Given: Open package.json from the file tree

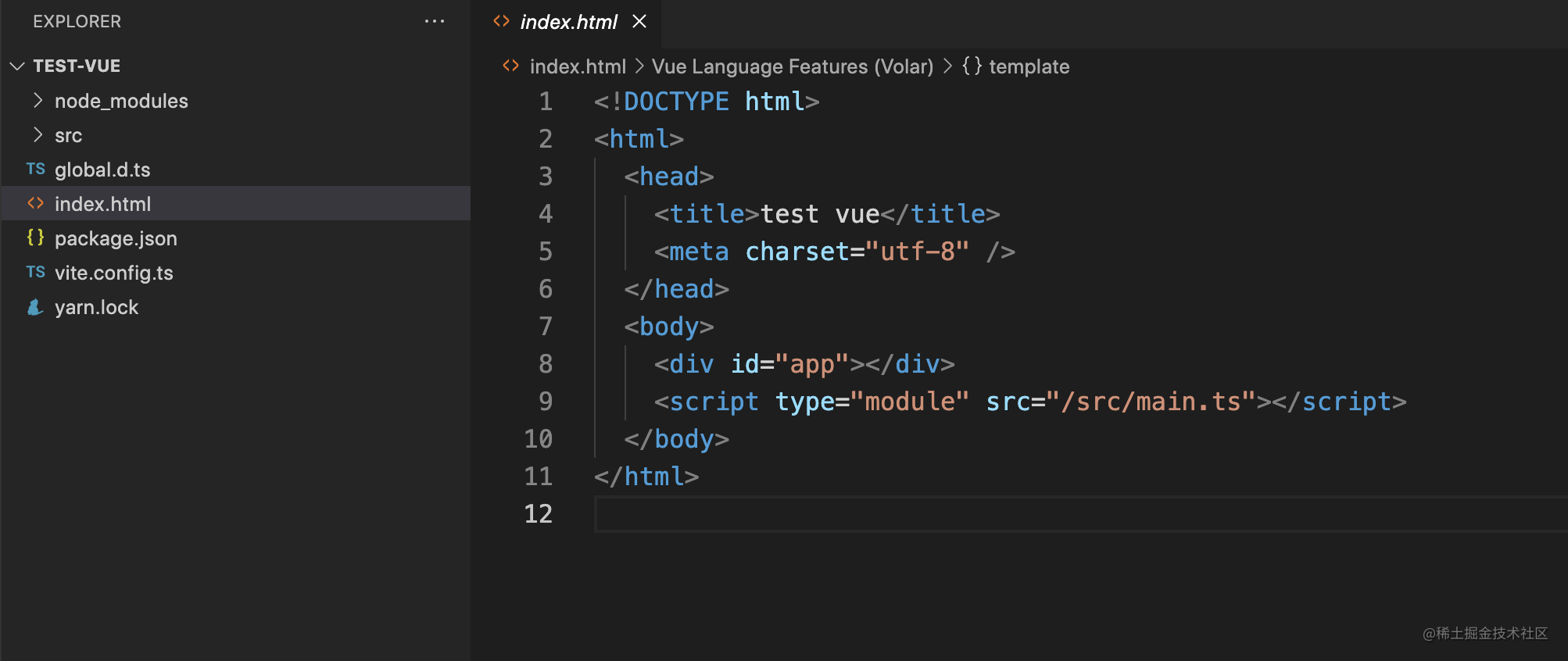Looking at the screenshot, I should [x=116, y=238].
